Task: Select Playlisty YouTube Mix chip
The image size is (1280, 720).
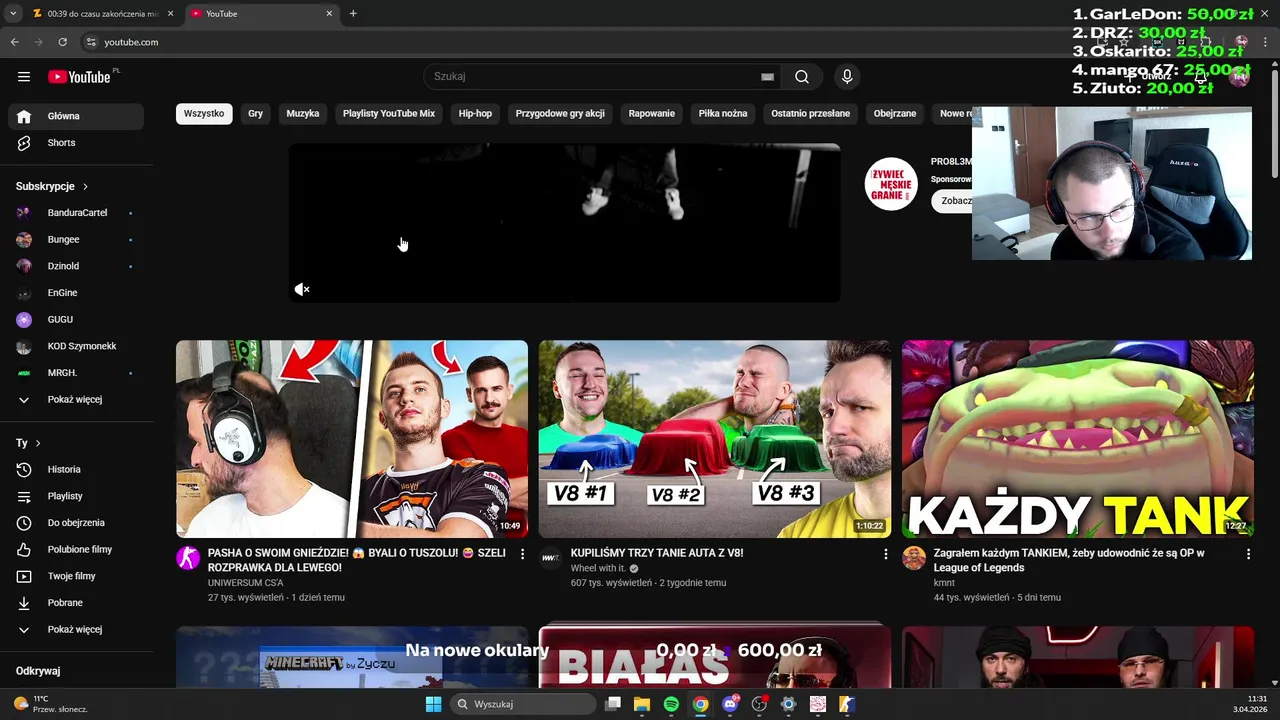Action: point(389,114)
